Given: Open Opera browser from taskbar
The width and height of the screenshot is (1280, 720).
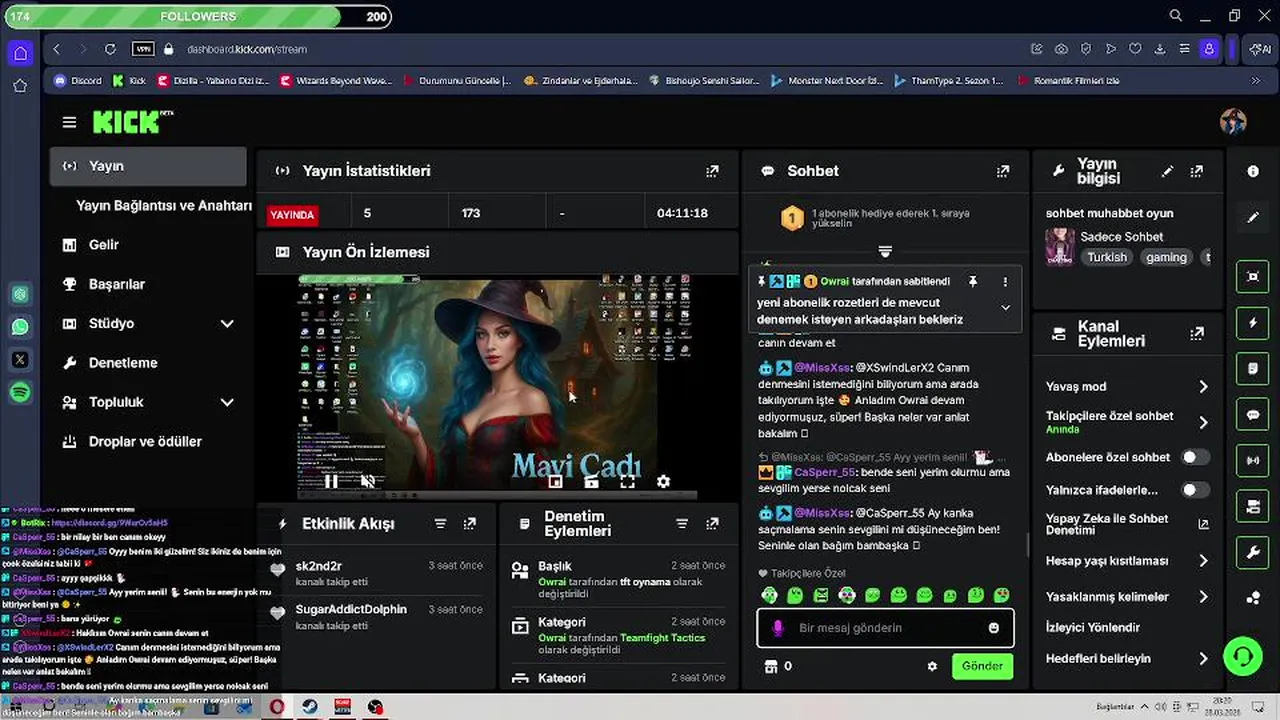Looking at the screenshot, I should 276,707.
